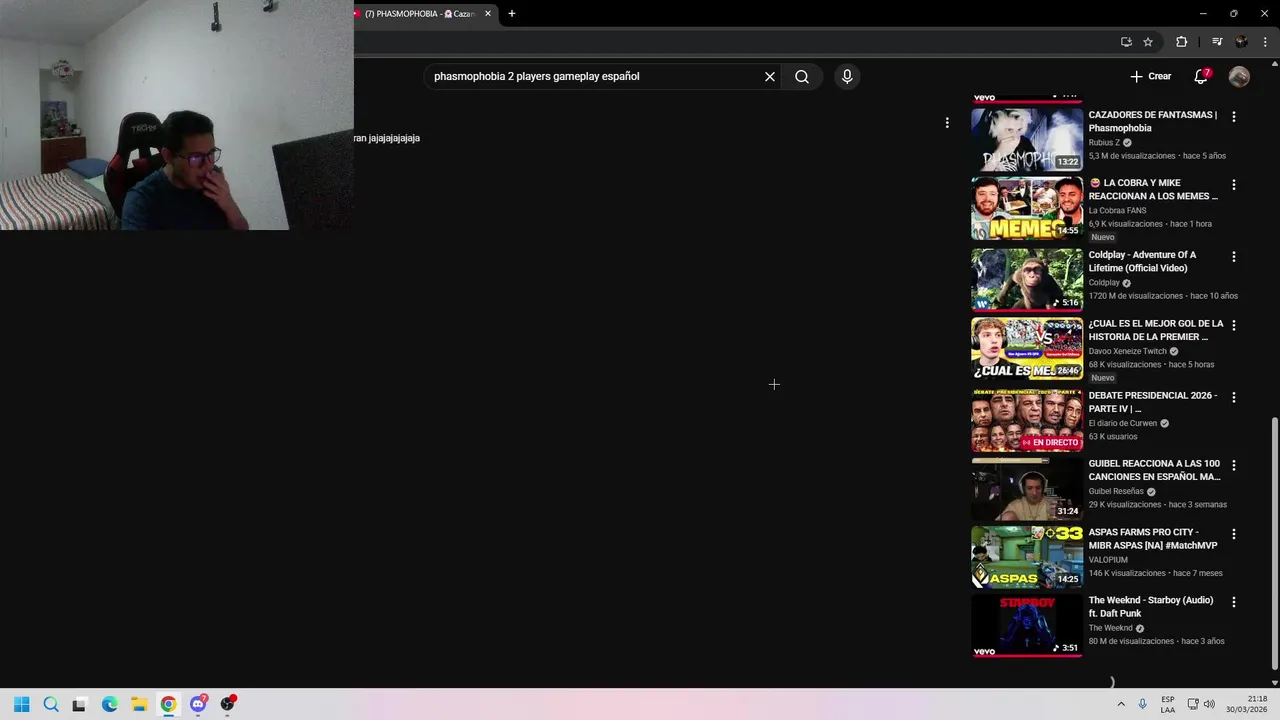Start voice search with the microphone
This screenshot has height=720, width=1280.
(x=847, y=76)
